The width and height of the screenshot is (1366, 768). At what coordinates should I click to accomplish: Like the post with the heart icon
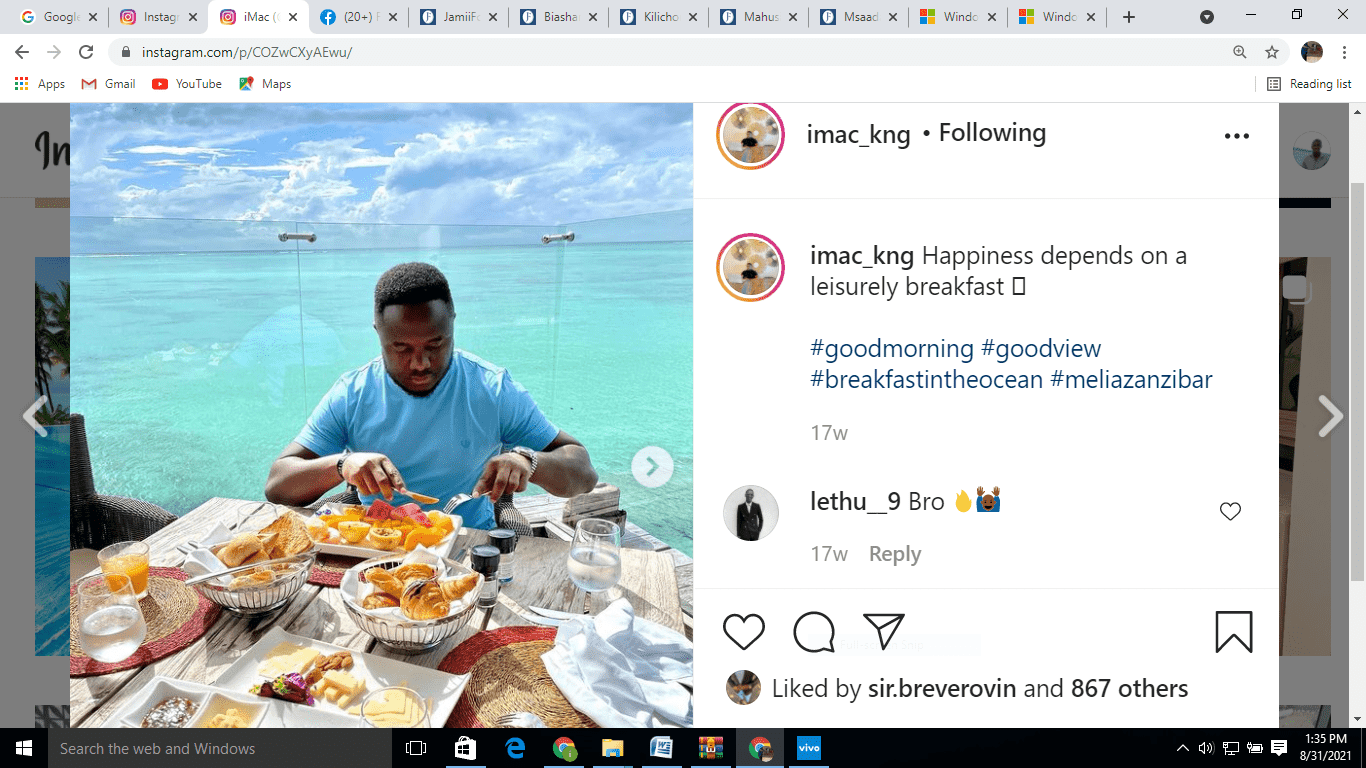pyautogui.click(x=743, y=632)
